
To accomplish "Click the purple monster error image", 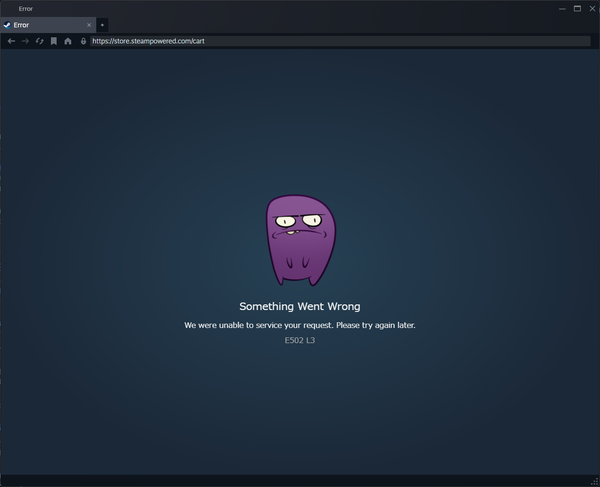I will (x=301, y=240).
